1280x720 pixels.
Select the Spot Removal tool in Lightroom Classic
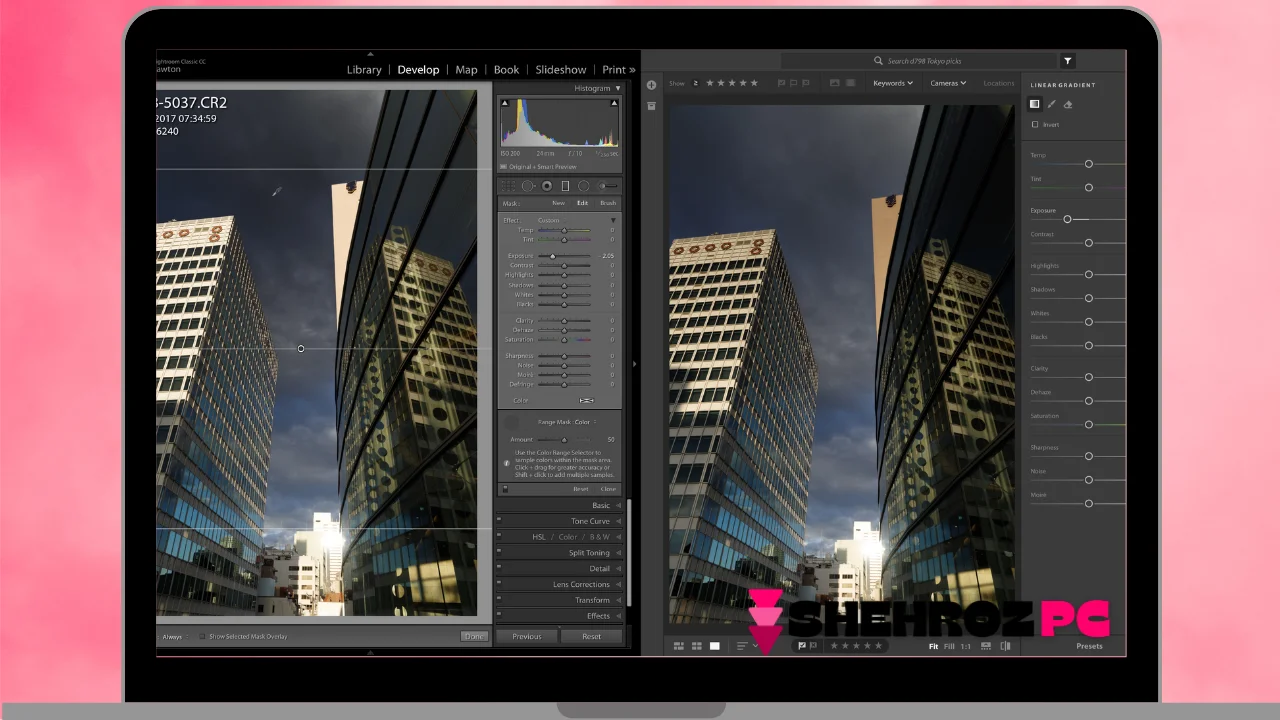click(x=528, y=186)
